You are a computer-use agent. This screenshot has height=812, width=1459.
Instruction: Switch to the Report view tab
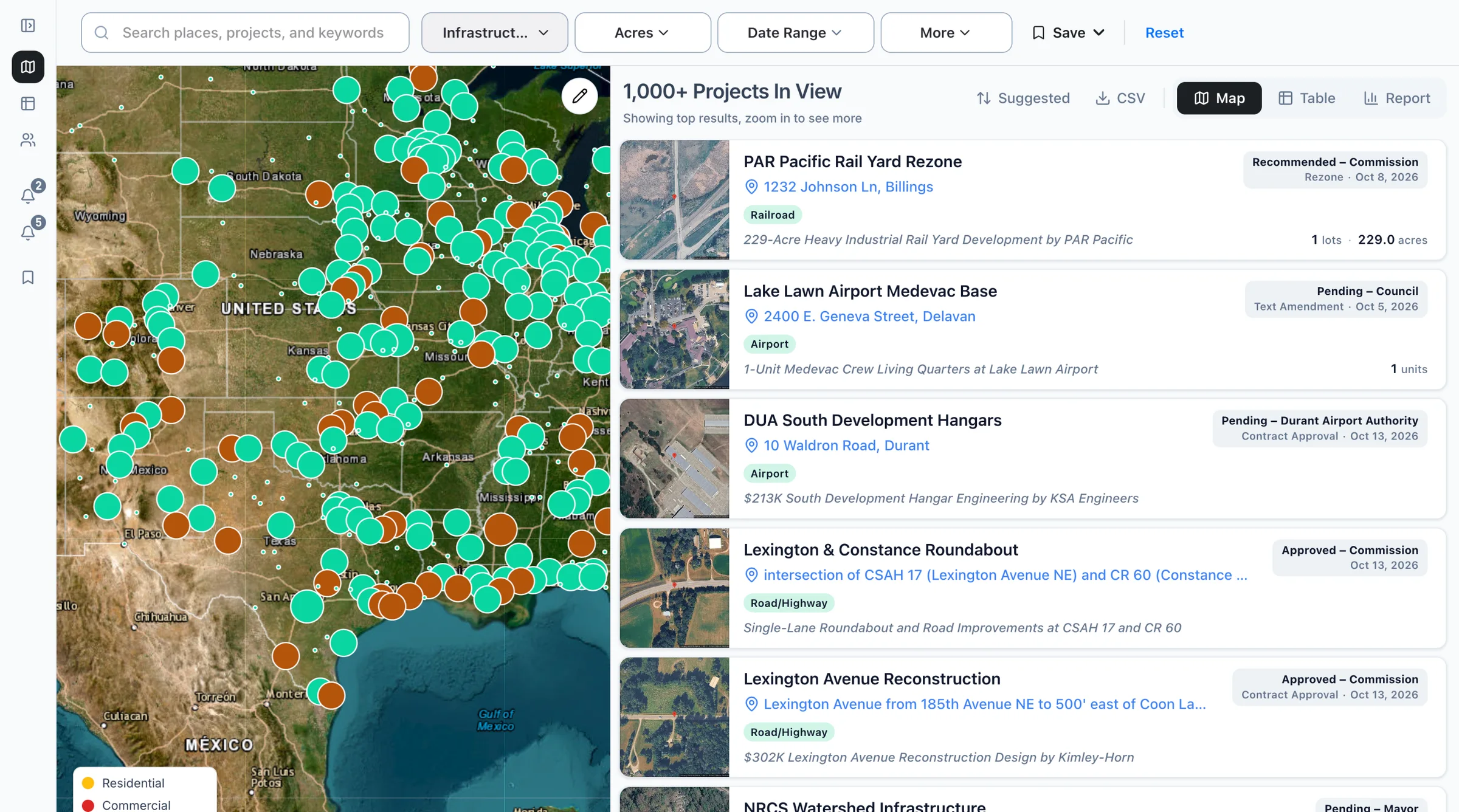point(1396,98)
